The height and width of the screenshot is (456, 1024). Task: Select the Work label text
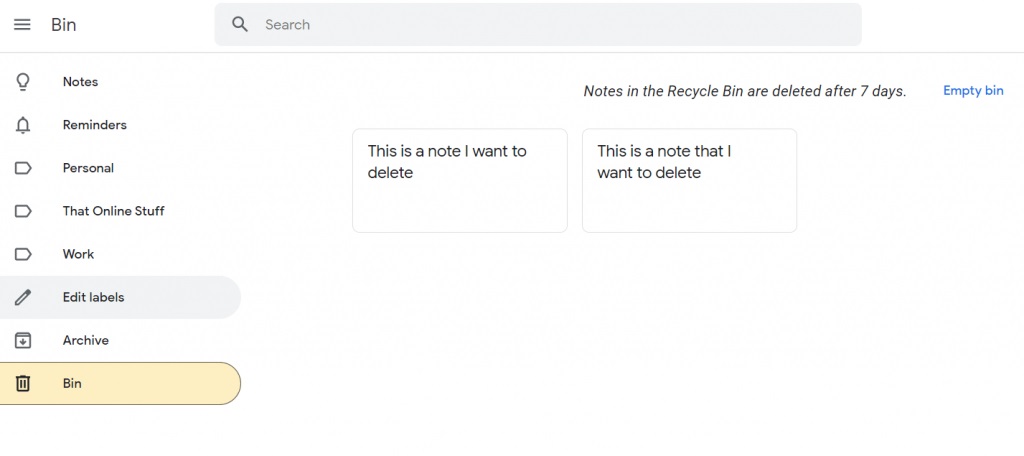(78, 254)
